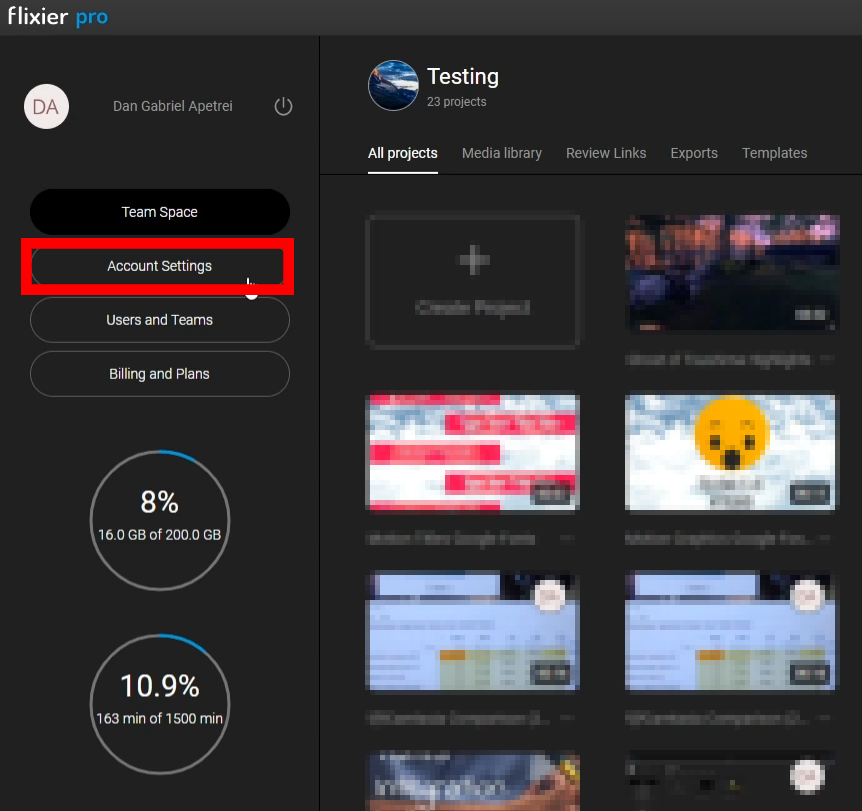Open the Team Space section
Image resolution: width=862 pixels, height=811 pixels.
[x=159, y=212]
